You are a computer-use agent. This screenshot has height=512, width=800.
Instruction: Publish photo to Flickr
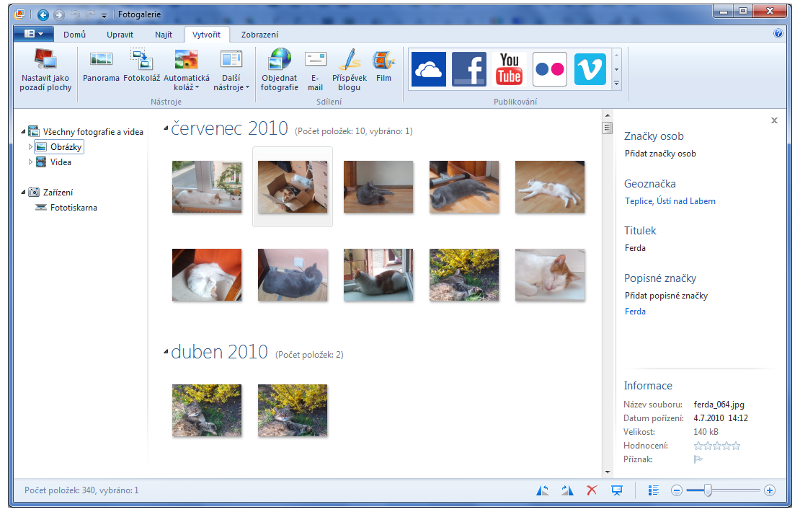coord(549,69)
